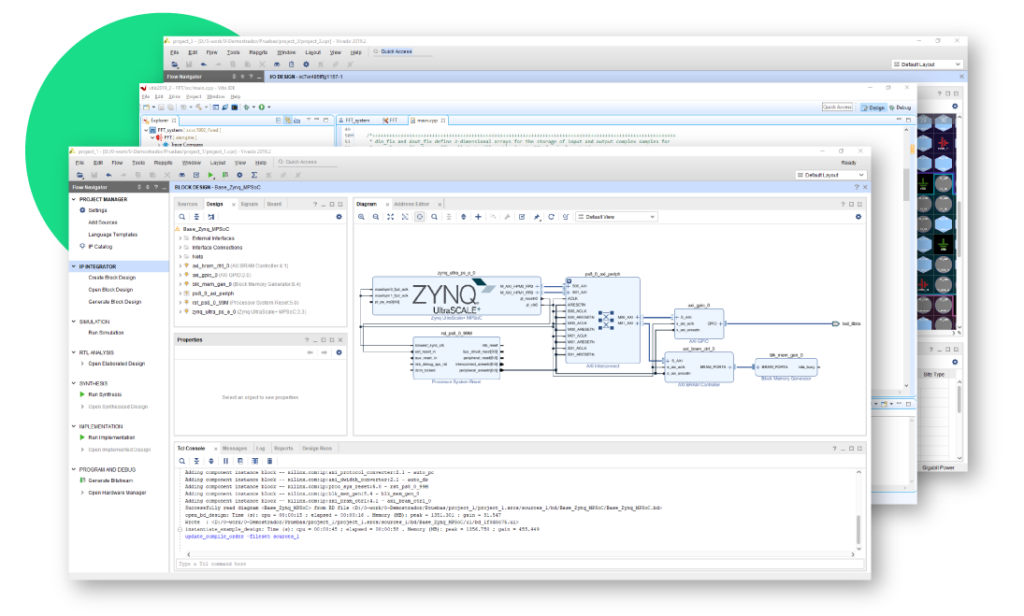The height and width of the screenshot is (616, 1024).
Task: Switch to Messages tab
Action: (x=234, y=448)
